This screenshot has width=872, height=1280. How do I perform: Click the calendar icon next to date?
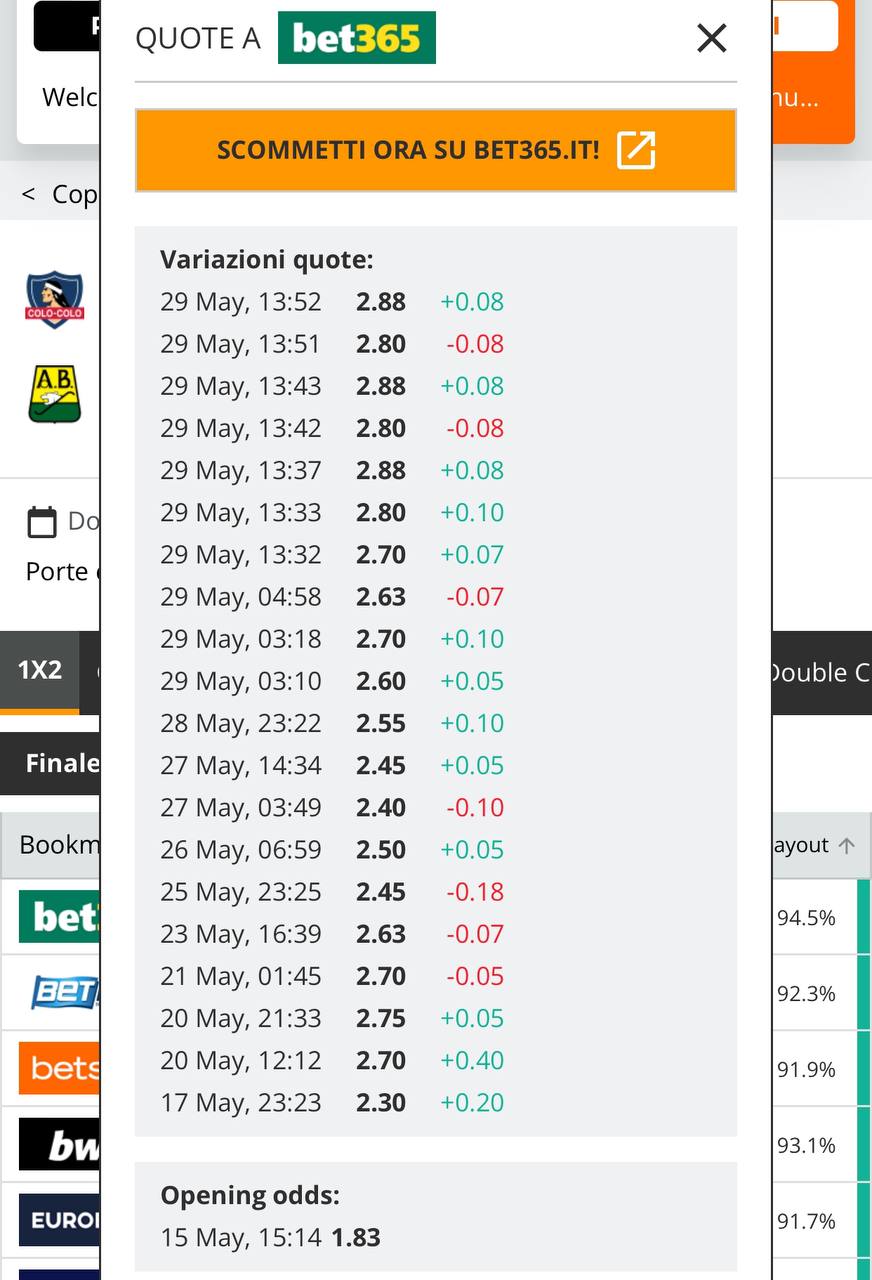coord(42,522)
